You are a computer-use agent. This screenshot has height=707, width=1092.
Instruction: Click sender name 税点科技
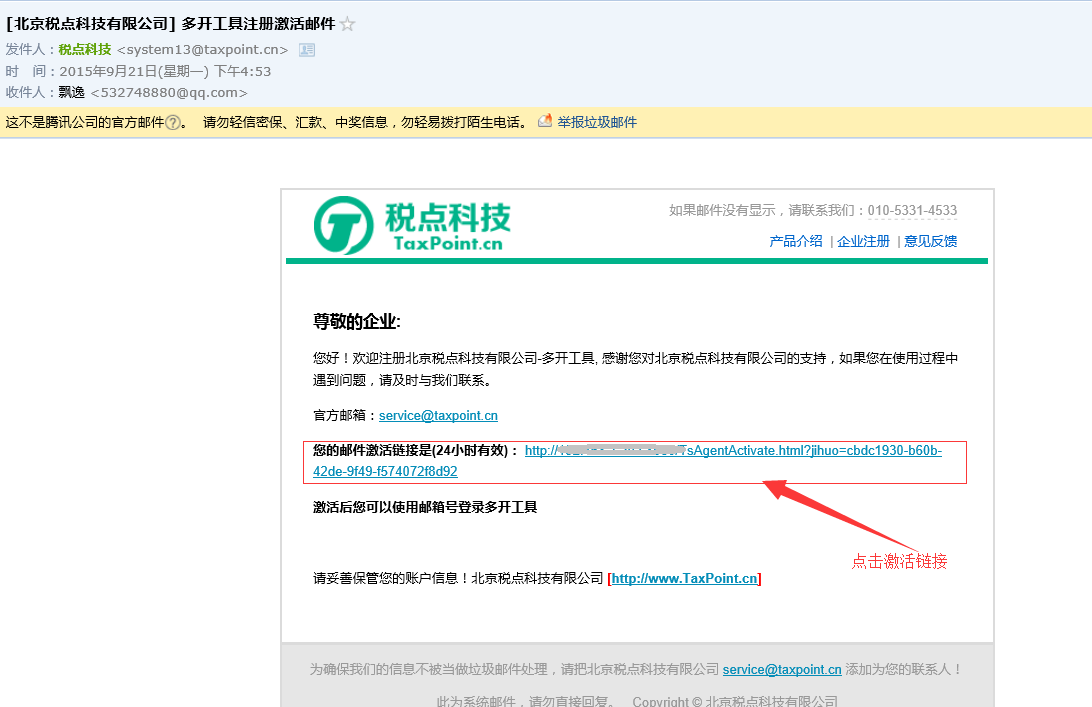click(85, 49)
